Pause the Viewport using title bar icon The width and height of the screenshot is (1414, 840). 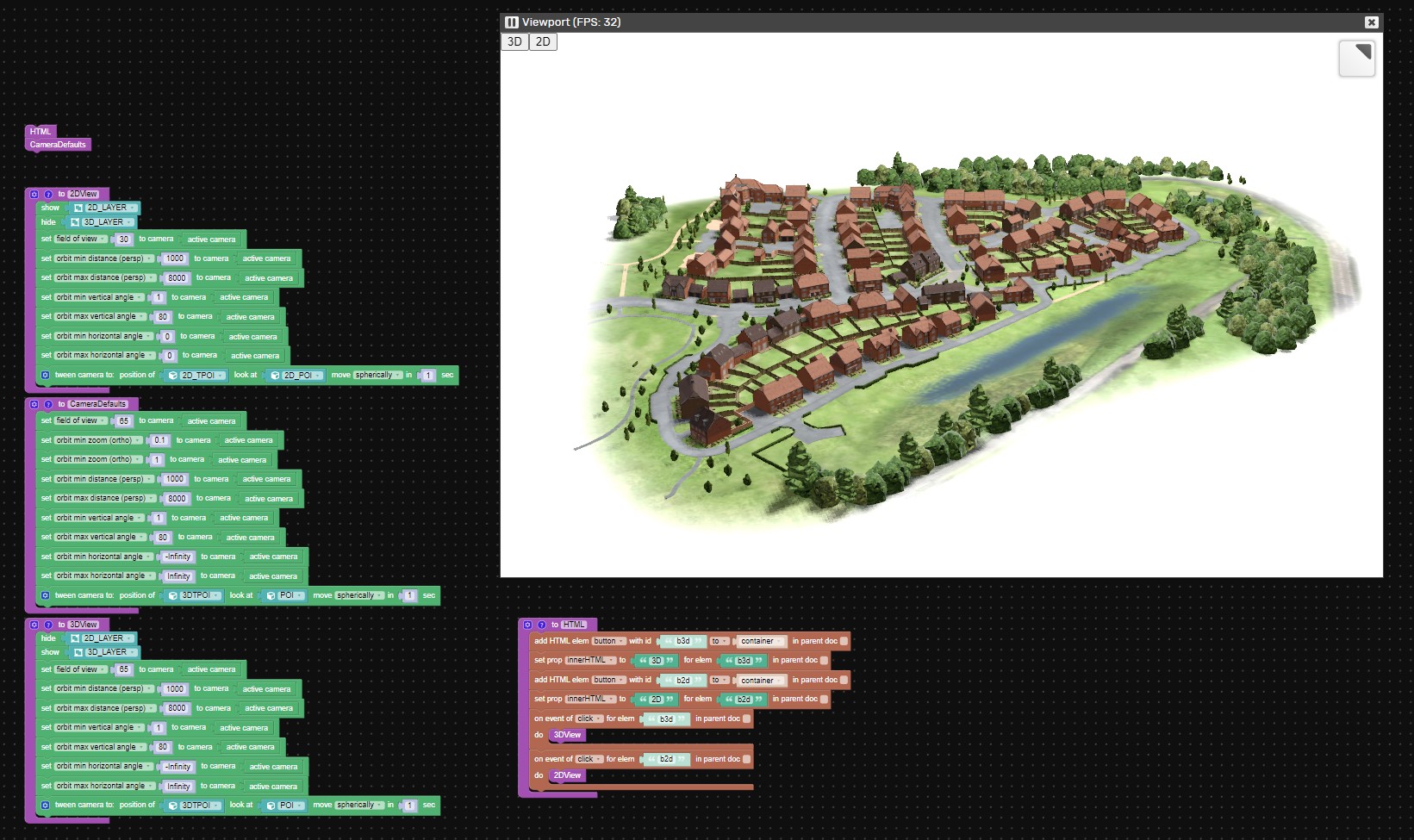pyautogui.click(x=512, y=22)
